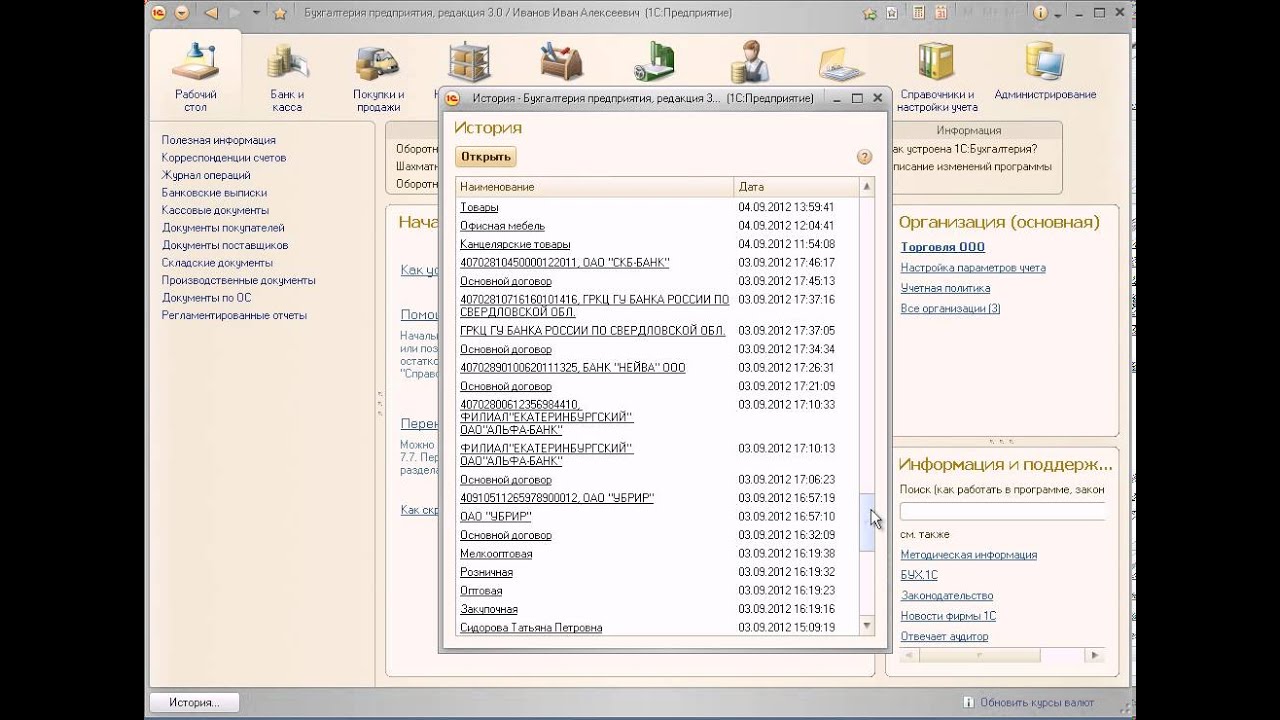
Task: Open Полезная информация in left menu
Action: [218, 140]
